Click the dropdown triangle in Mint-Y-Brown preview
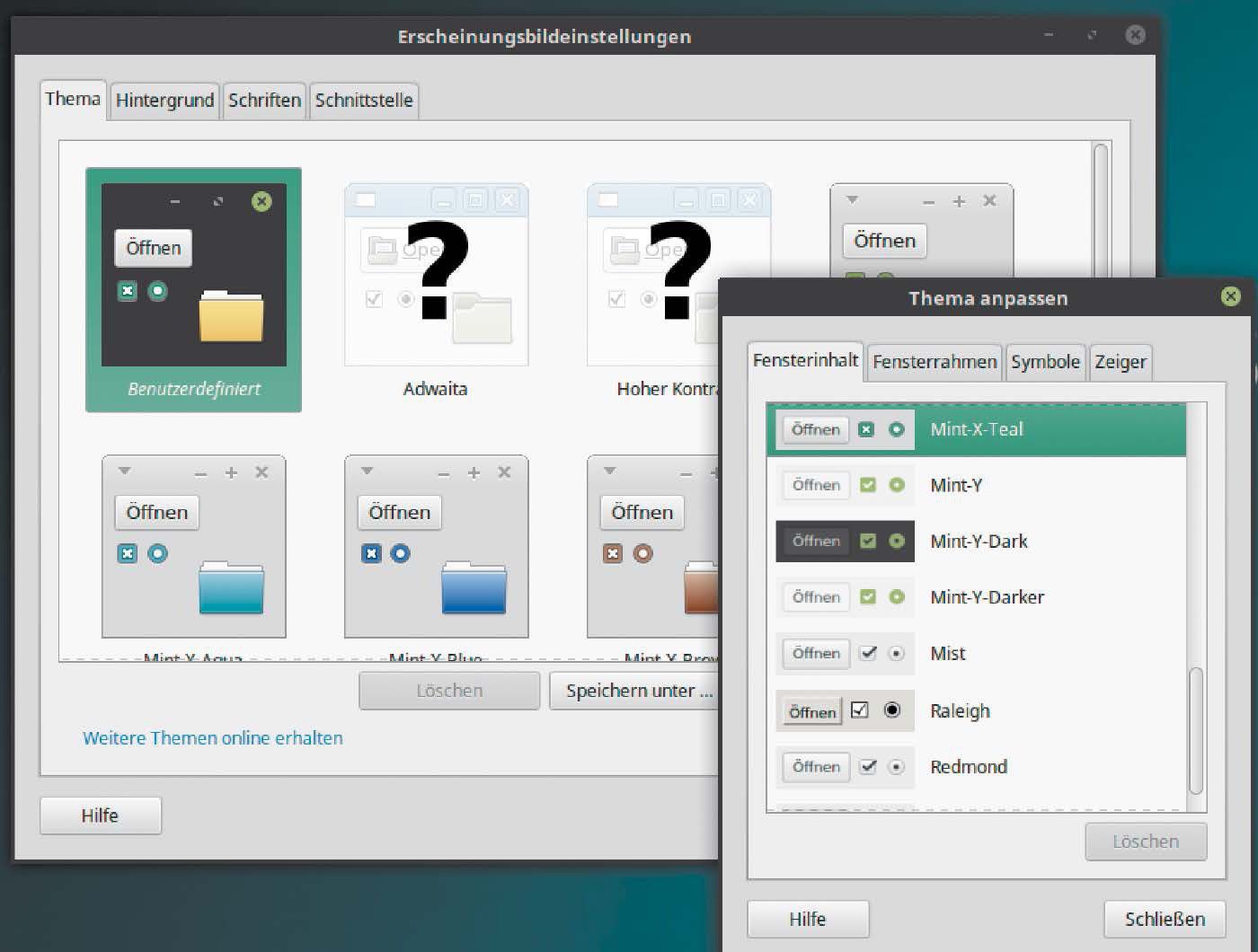 (x=610, y=471)
